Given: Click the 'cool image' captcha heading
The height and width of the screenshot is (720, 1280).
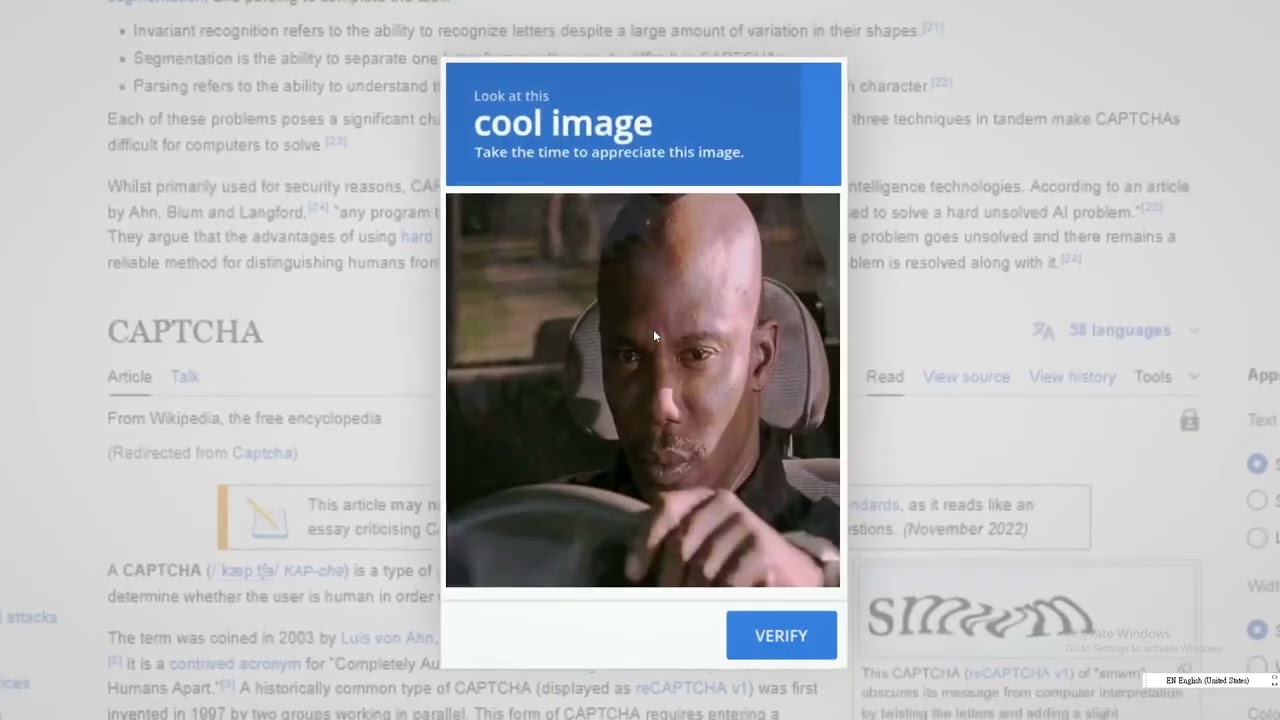Looking at the screenshot, I should 563,123.
